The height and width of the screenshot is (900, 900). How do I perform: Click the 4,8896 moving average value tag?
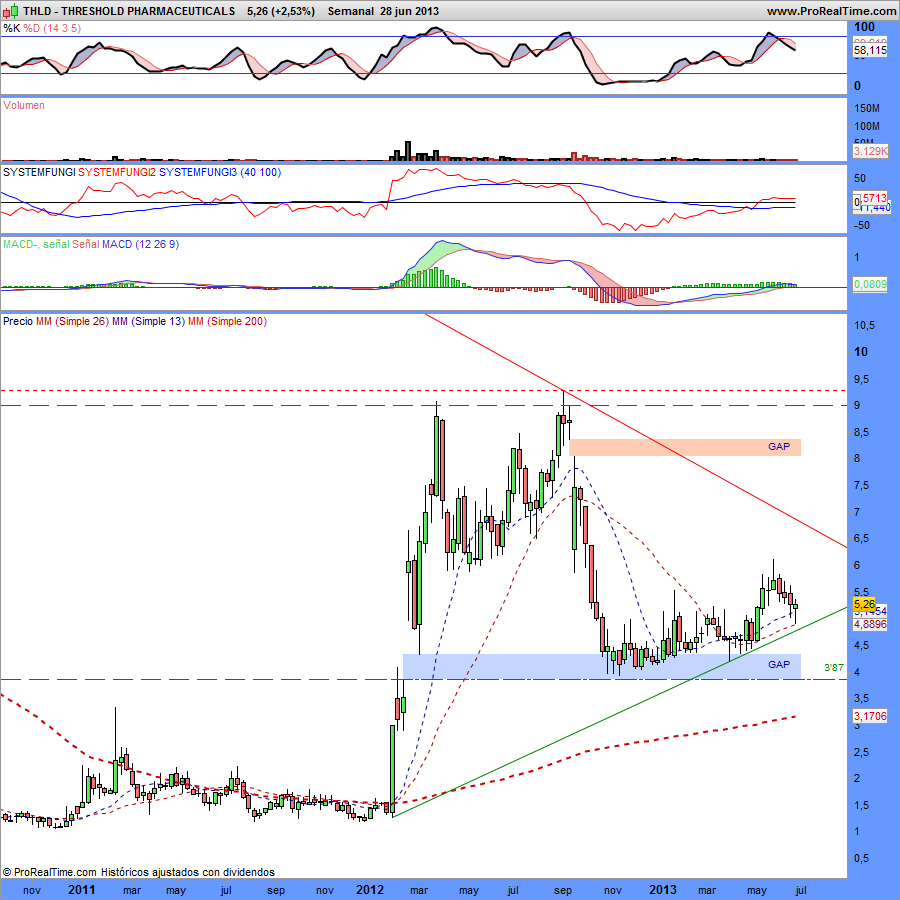click(x=870, y=624)
